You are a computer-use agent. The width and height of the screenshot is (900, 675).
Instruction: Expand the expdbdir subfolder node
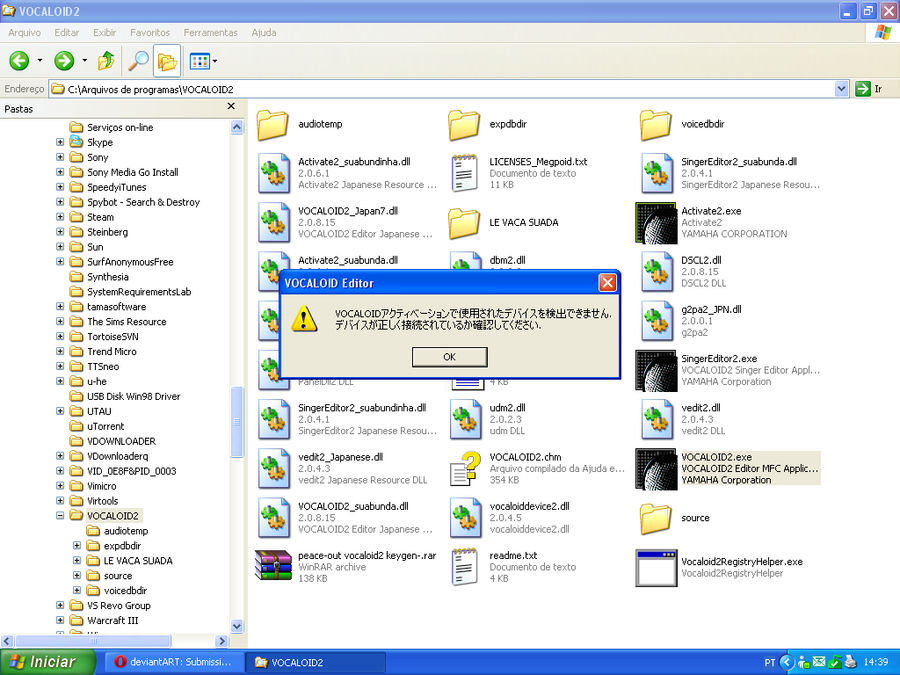pos(77,545)
